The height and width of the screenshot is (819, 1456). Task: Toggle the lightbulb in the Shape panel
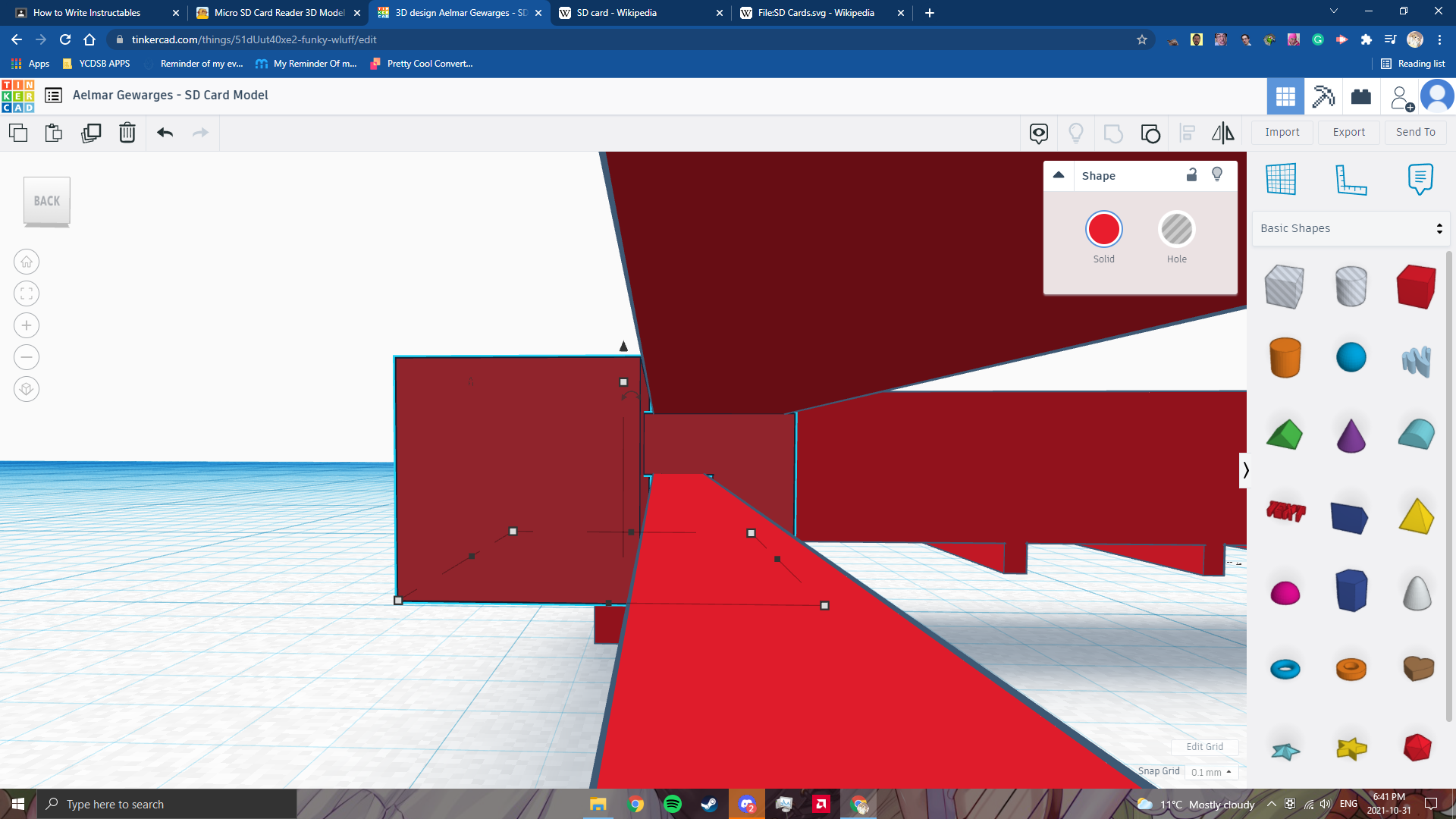[1217, 175]
